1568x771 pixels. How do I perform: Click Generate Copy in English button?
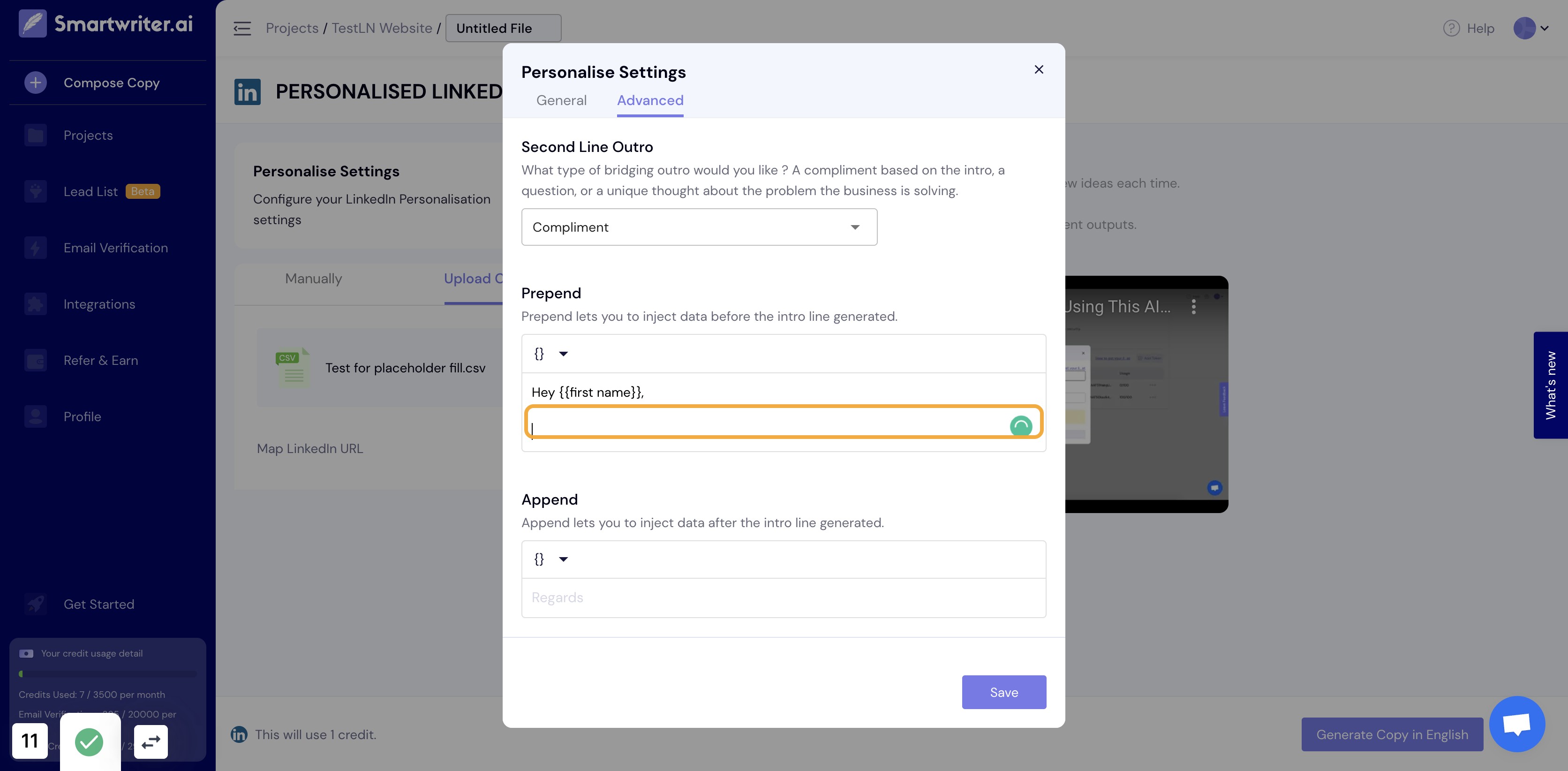[x=1392, y=734]
